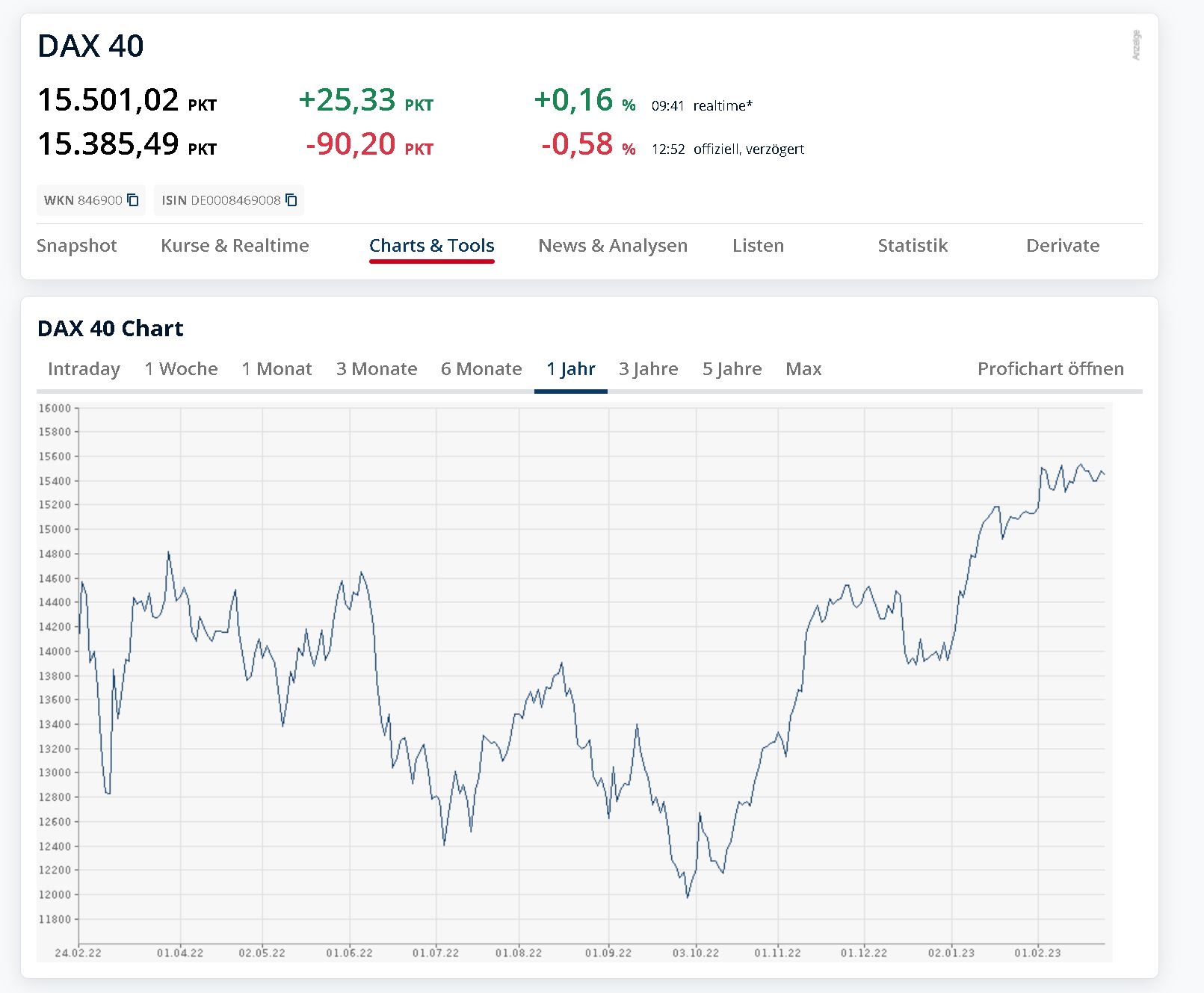Select the 6 Monate chart range
1204x993 pixels.
point(481,369)
